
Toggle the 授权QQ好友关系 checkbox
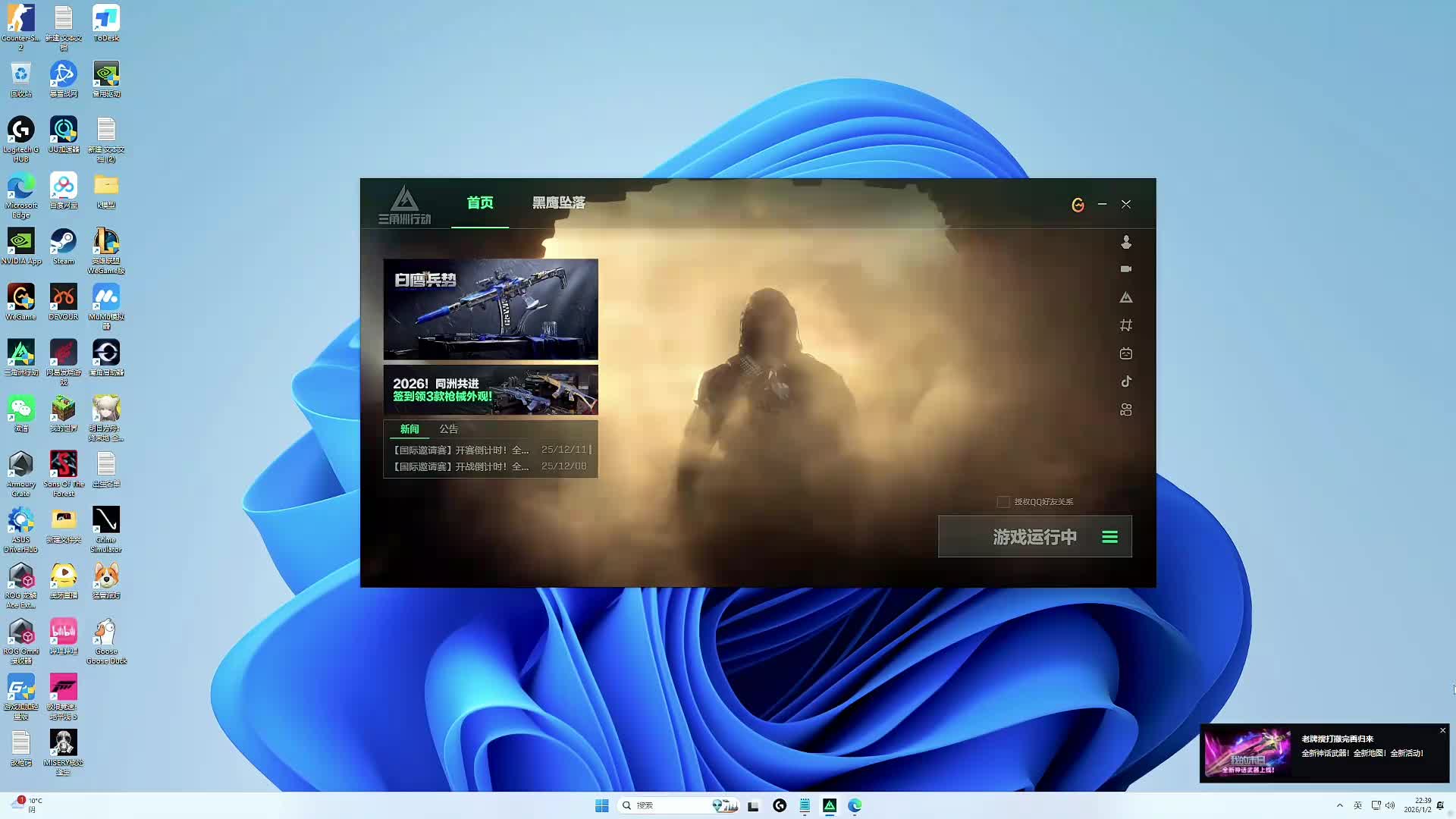pos(1003,502)
